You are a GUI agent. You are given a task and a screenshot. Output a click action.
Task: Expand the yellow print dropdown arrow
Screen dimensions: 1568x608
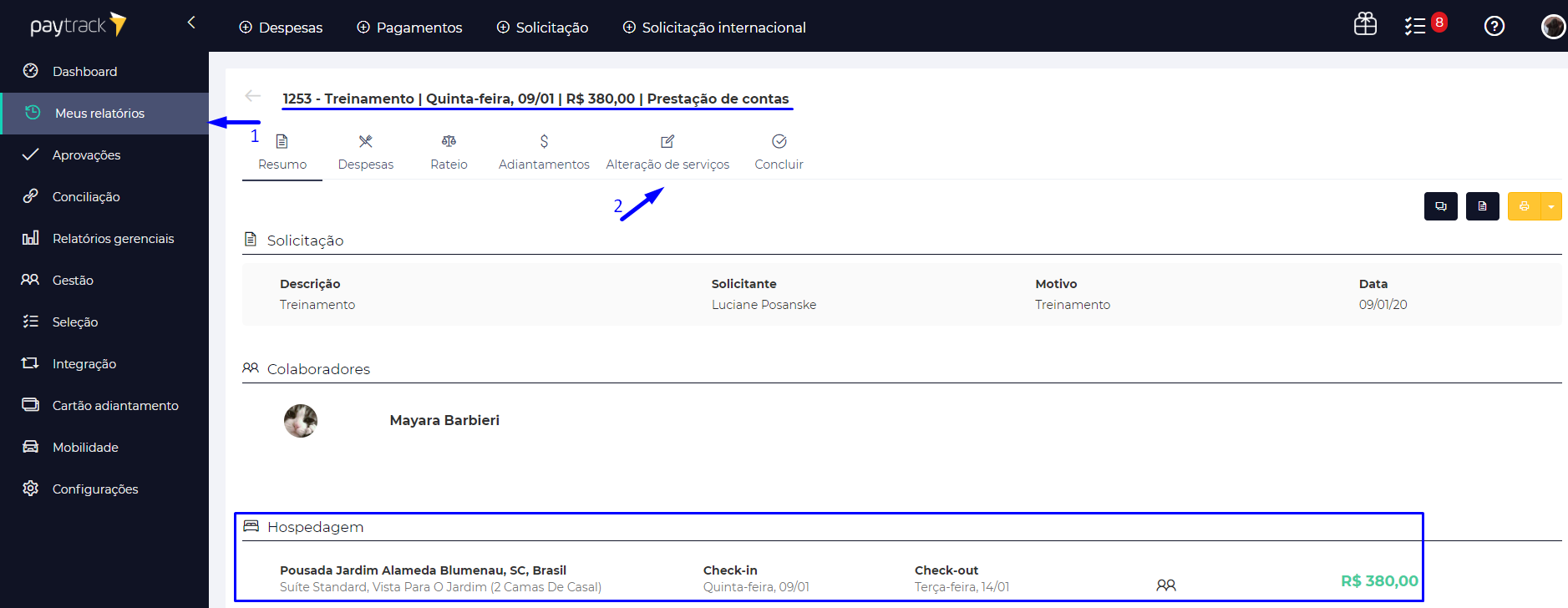tap(1551, 206)
